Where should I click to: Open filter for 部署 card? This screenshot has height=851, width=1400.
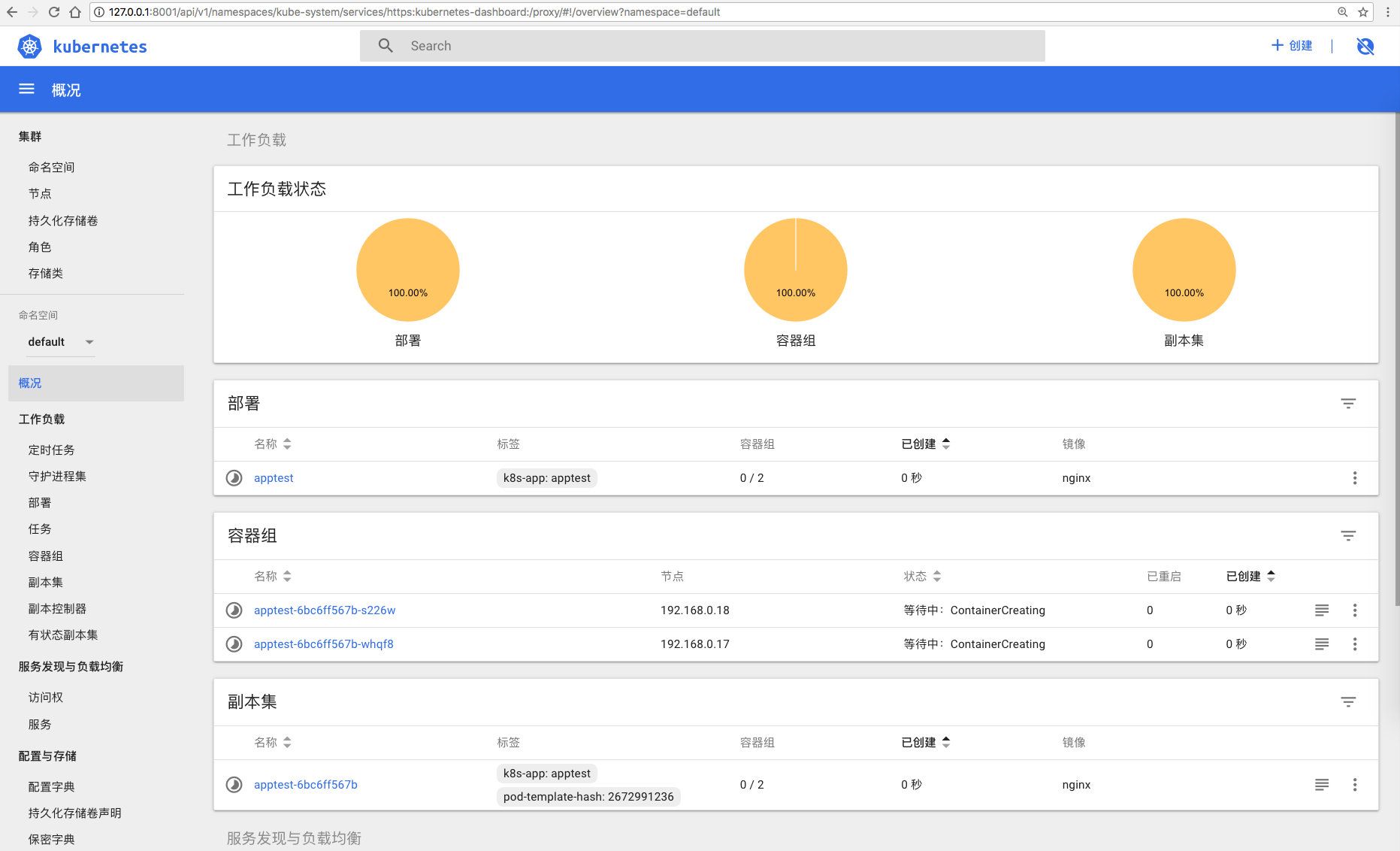tap(1348, 404)
